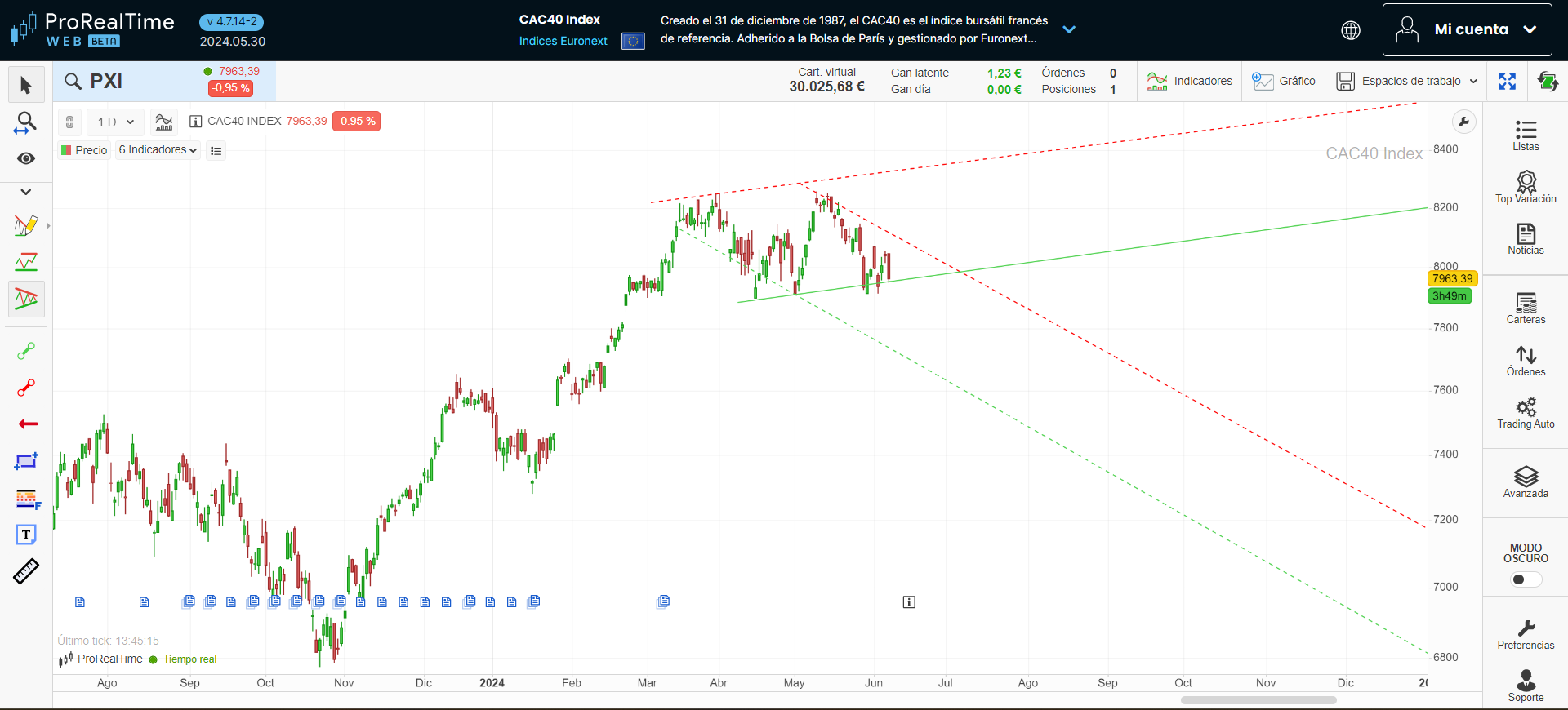
Task: Pick the red arrow drawing tool
Action: tap(28, 424)
